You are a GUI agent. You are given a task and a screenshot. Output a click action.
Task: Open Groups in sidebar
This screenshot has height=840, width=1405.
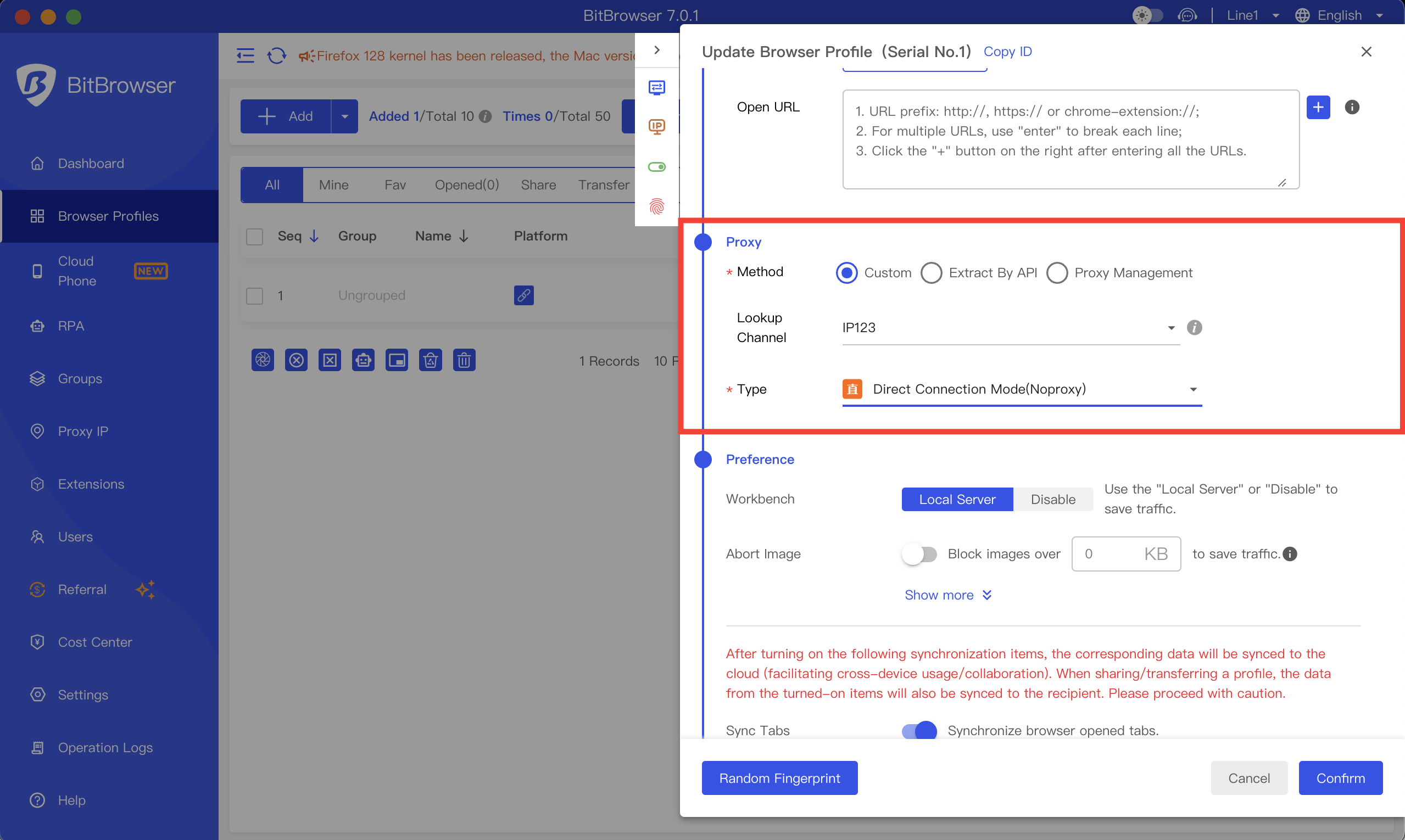(x=109, y=379)
